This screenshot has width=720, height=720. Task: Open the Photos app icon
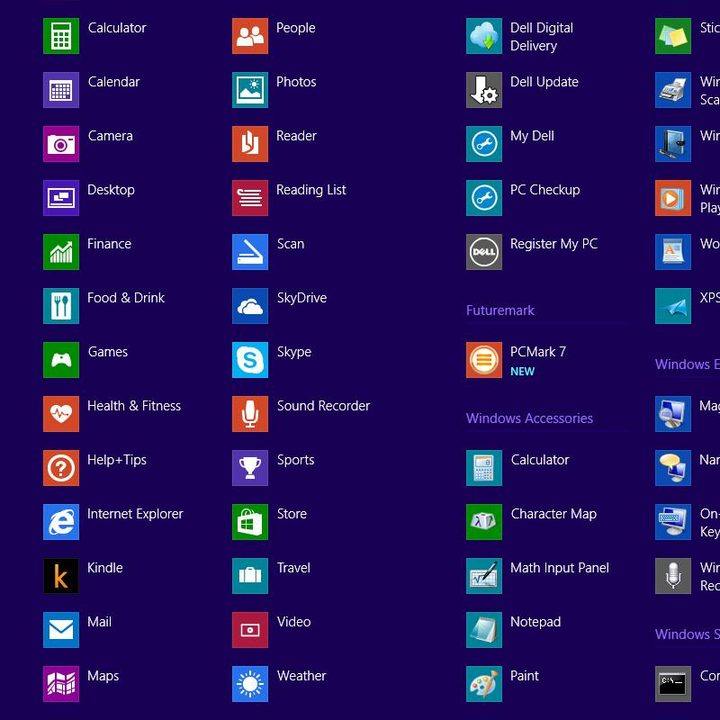[250, 90]
